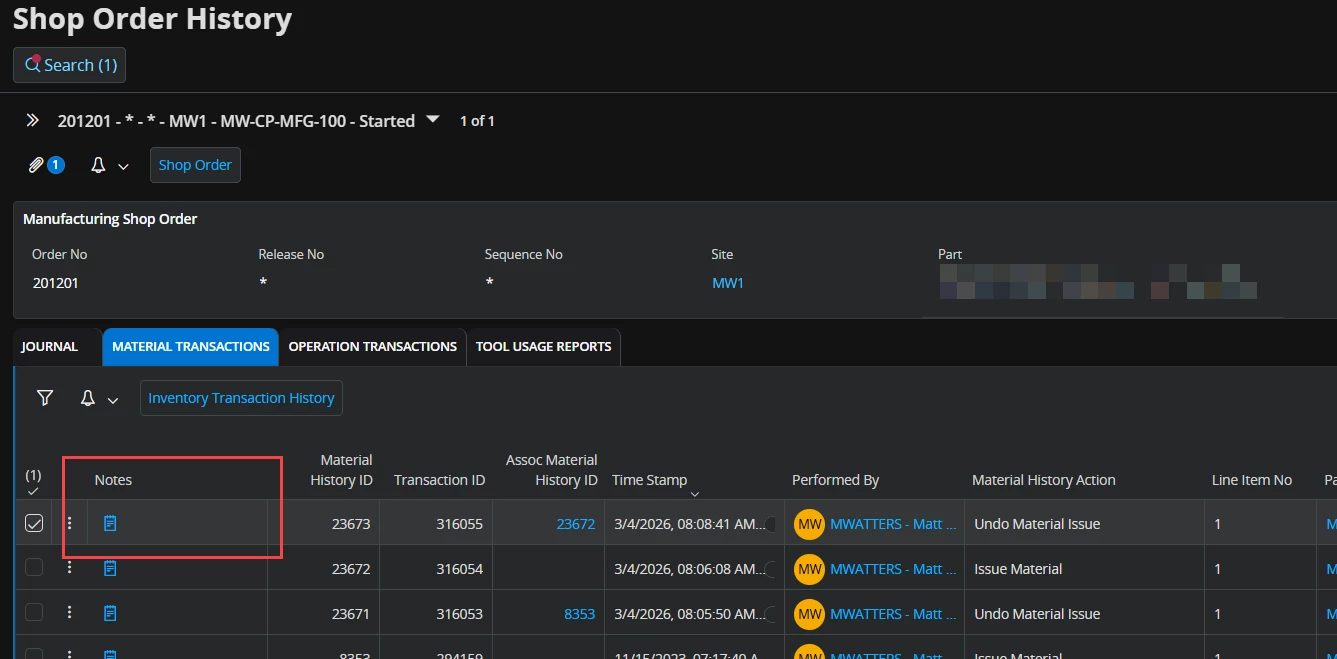
Task: Switch to the Operation Transactions tab
Action: 372,347
